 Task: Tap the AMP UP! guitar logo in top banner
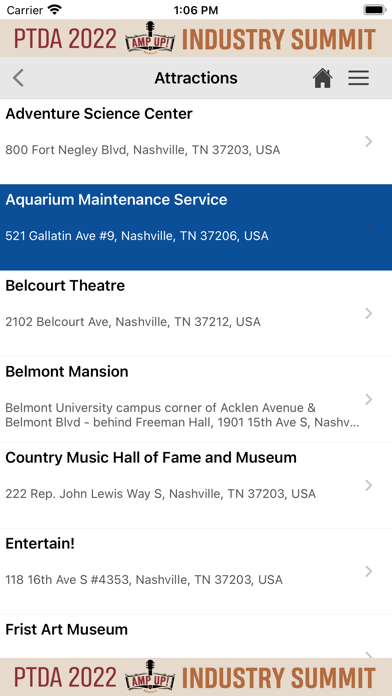tap(149, 38)
